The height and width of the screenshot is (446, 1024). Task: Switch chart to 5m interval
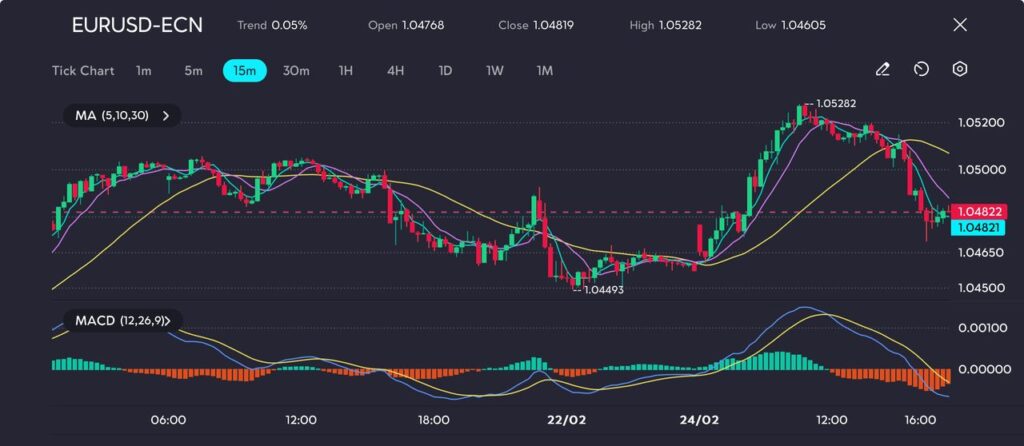tap(193, 71)
